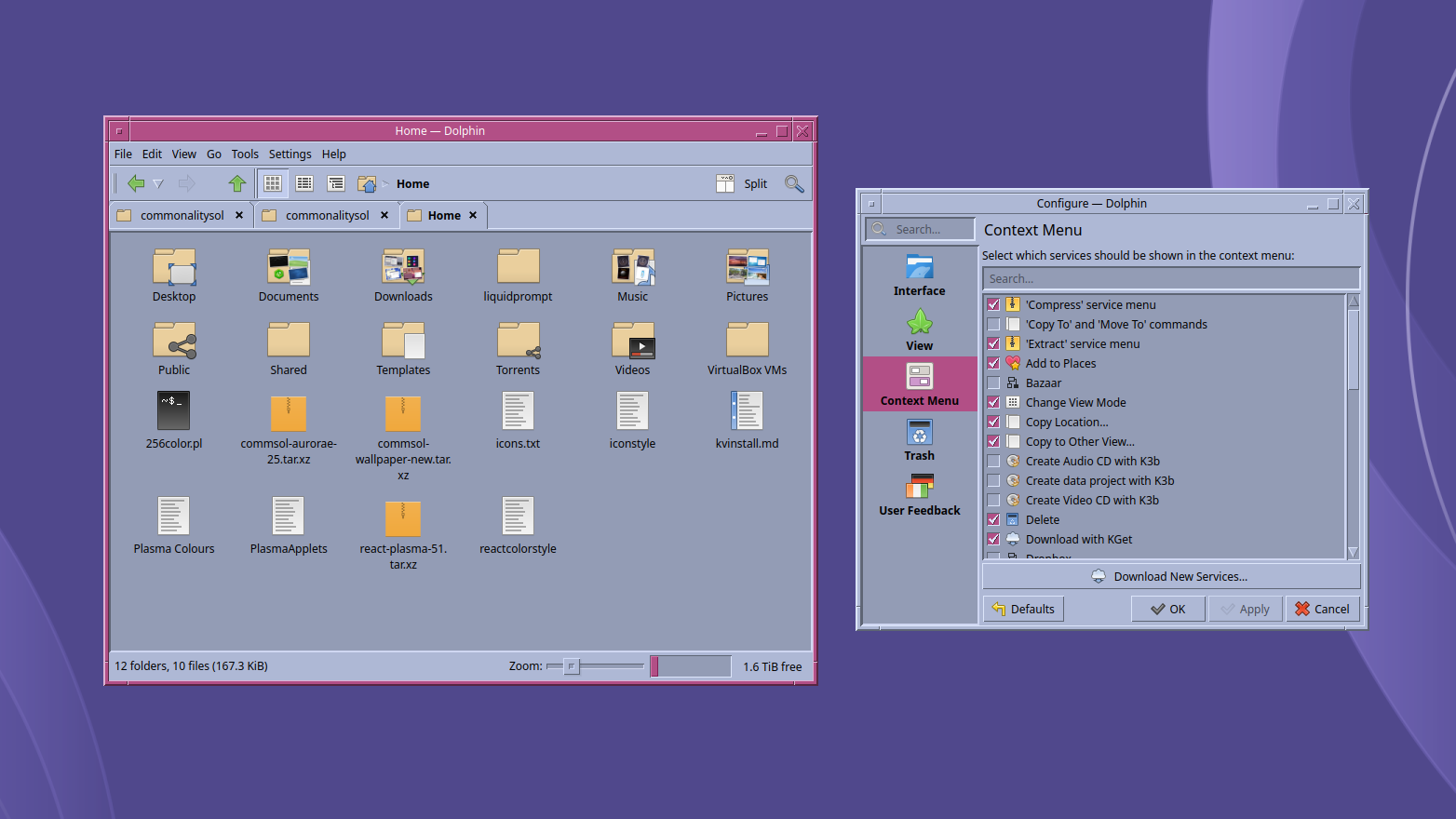This screenshot has width=1456, height=819.
Task: Go back with the green back arrow
Action: click(136, 183)
